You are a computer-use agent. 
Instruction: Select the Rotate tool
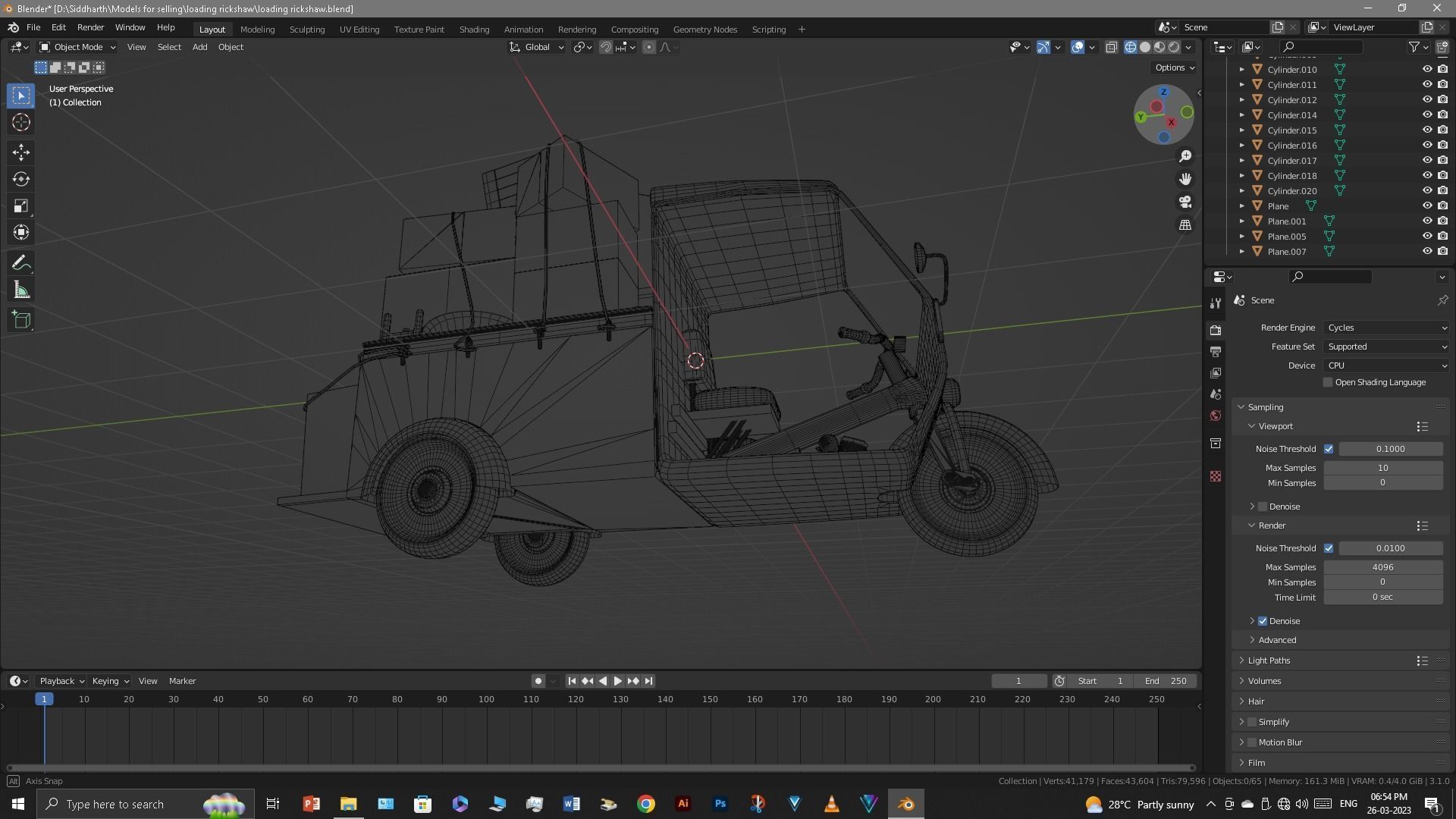(21, 179)
